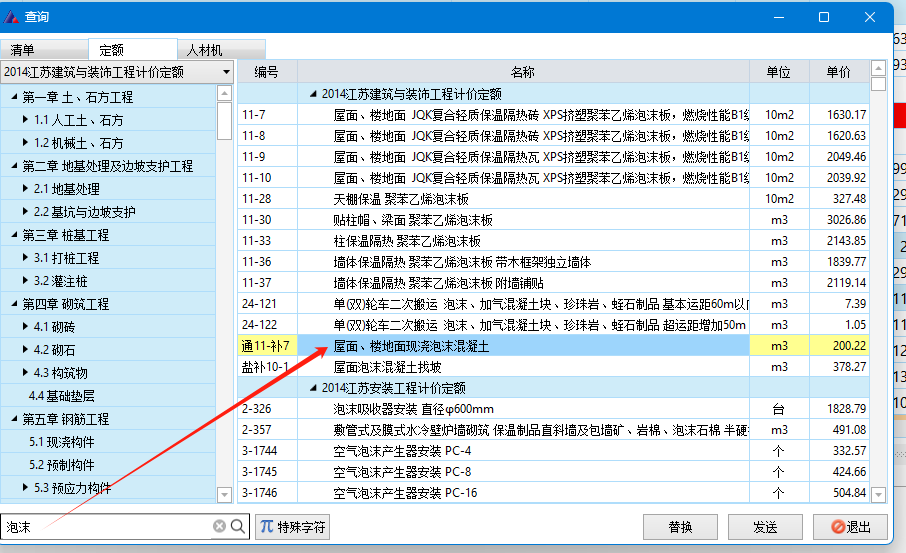Expand the 3.1 打桩工程 node
Screen dimensions: 906x553
[25, 258]
